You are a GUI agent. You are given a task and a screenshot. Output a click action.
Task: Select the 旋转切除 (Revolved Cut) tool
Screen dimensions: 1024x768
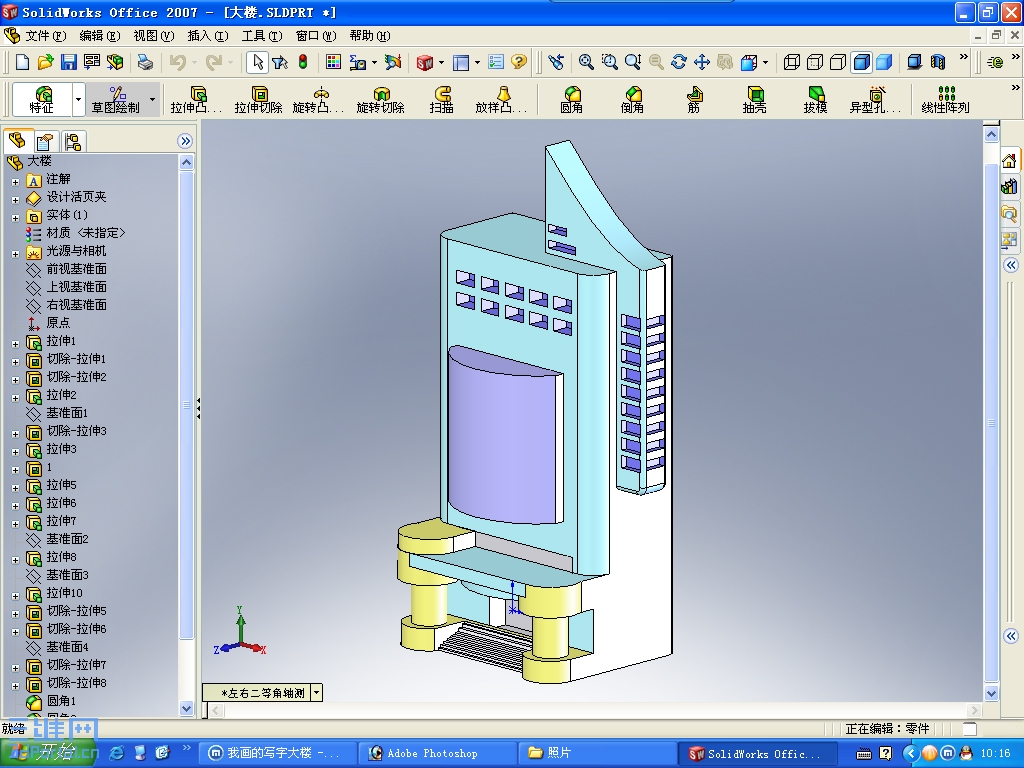381,100
